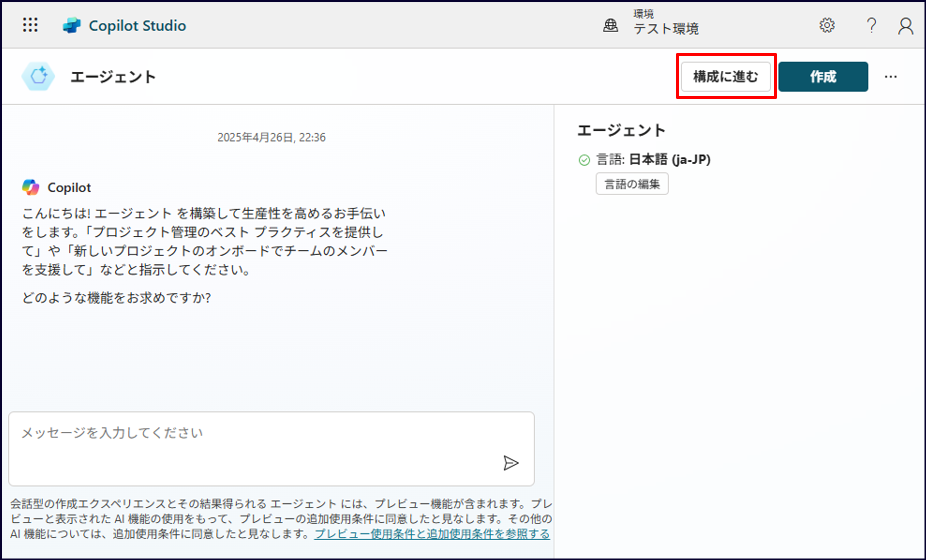Click the 構成に進む button
The image size is (926, 560).
pos(726,77)
